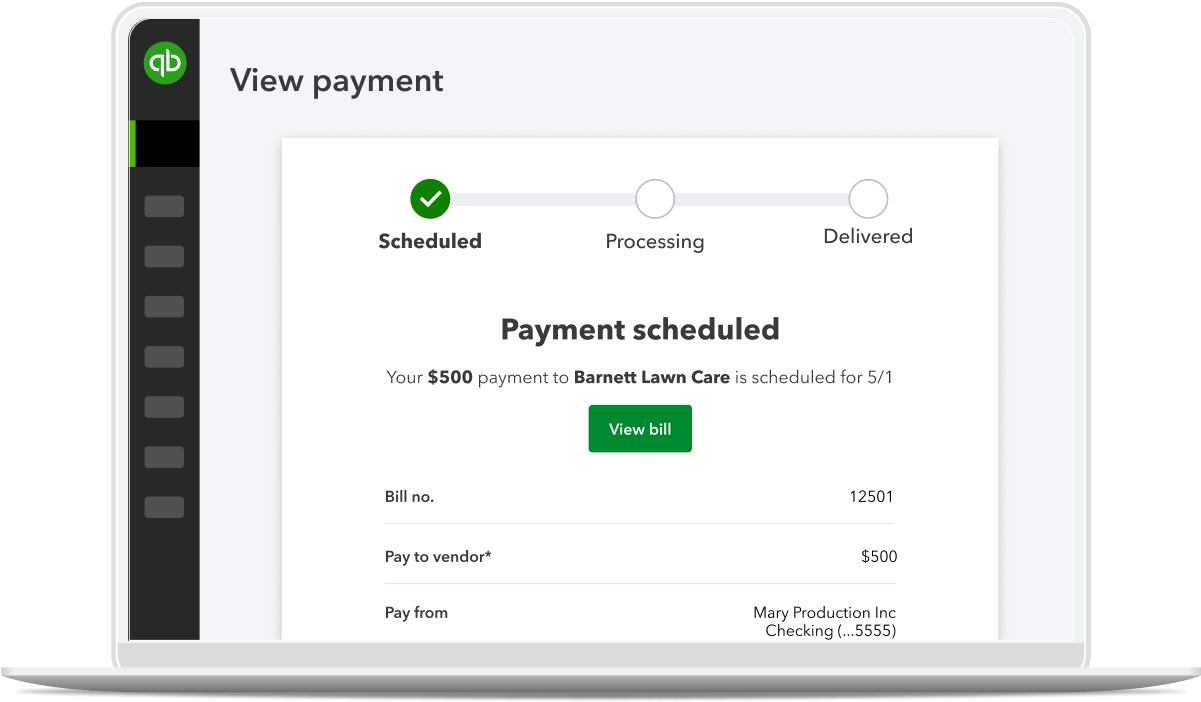Click the green Scheduled checkmark step
This screenshot has width=1201, height=702.
pyautogui.click(x=430, y=199)
